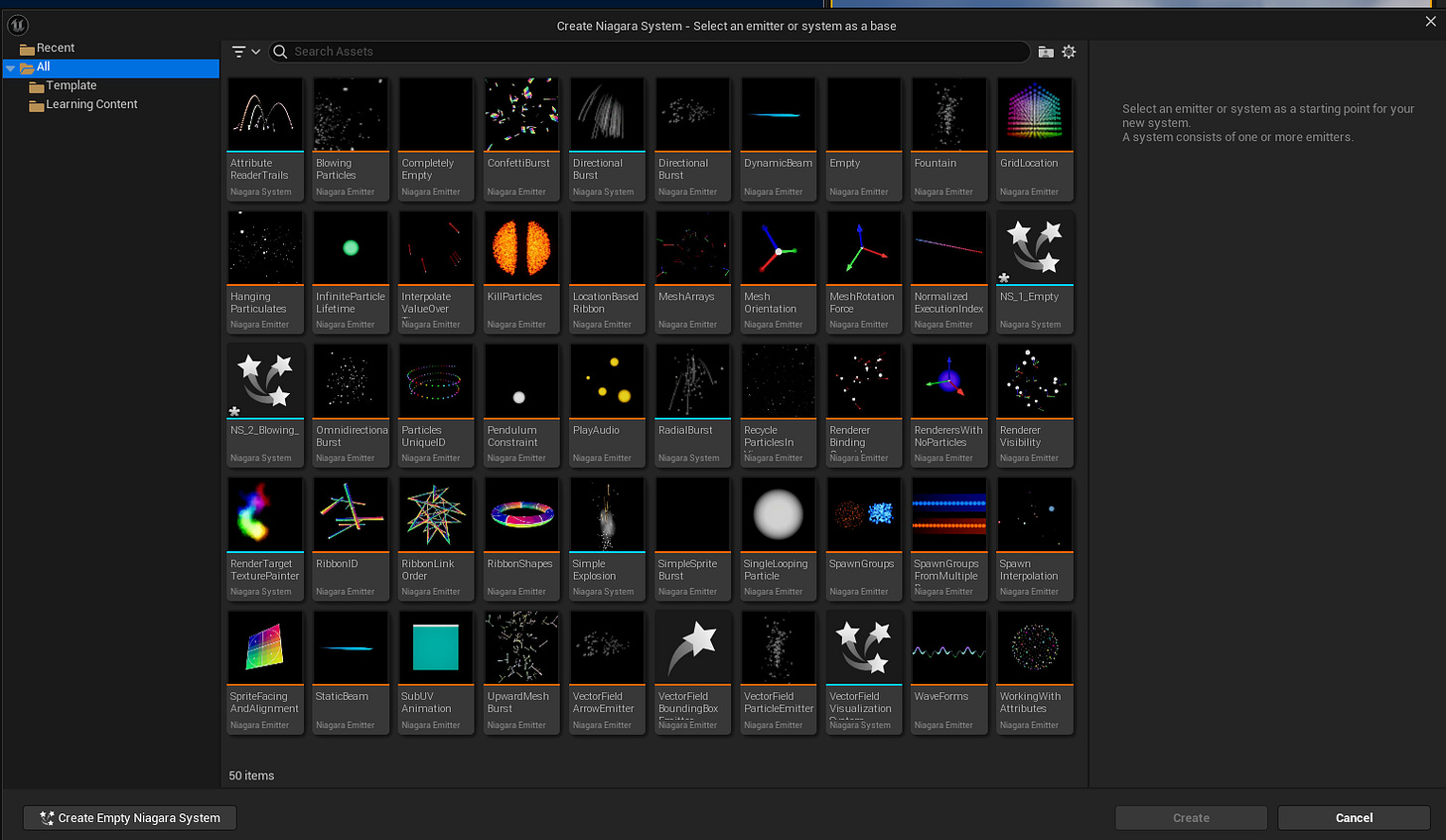1446x840 pixels.
Task: Select the RenderersWith NoParticles emitter
Action: pyautogui.click(x=949, y=405)
